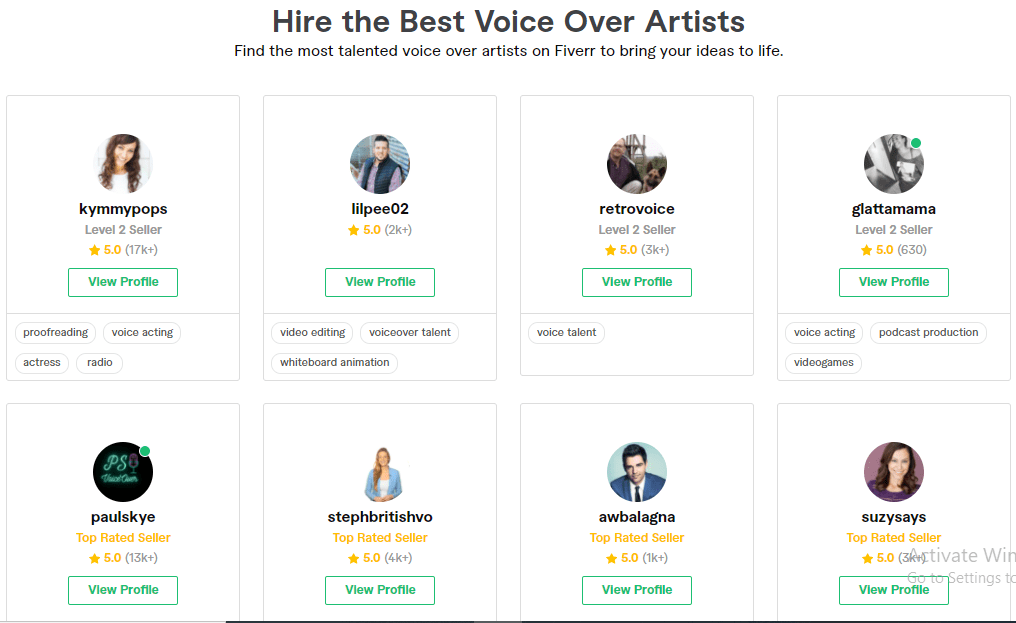View Profile of kymmypops

coord(123,282)
